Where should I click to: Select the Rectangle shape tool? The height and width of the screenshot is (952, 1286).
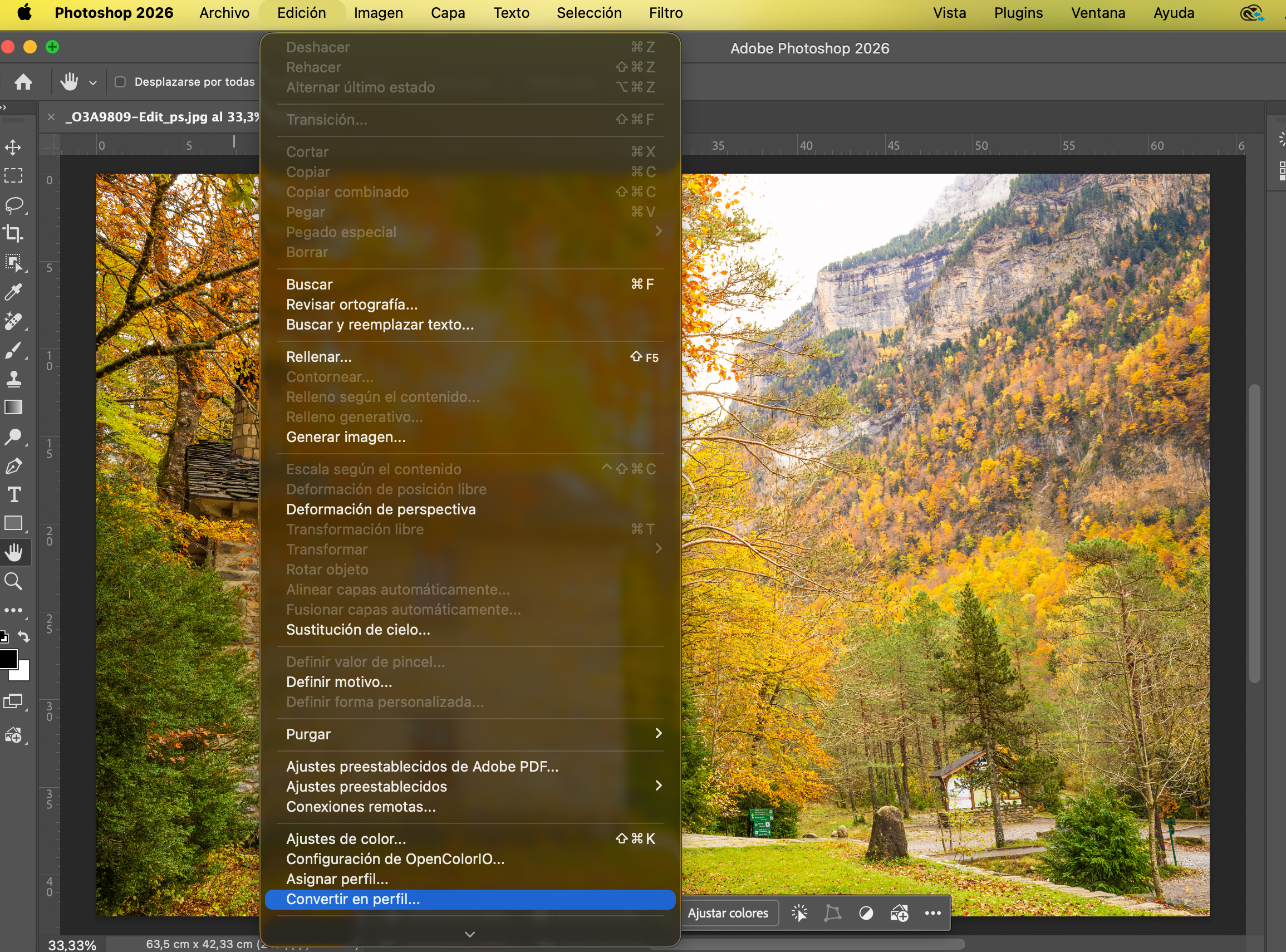[13, 523]
